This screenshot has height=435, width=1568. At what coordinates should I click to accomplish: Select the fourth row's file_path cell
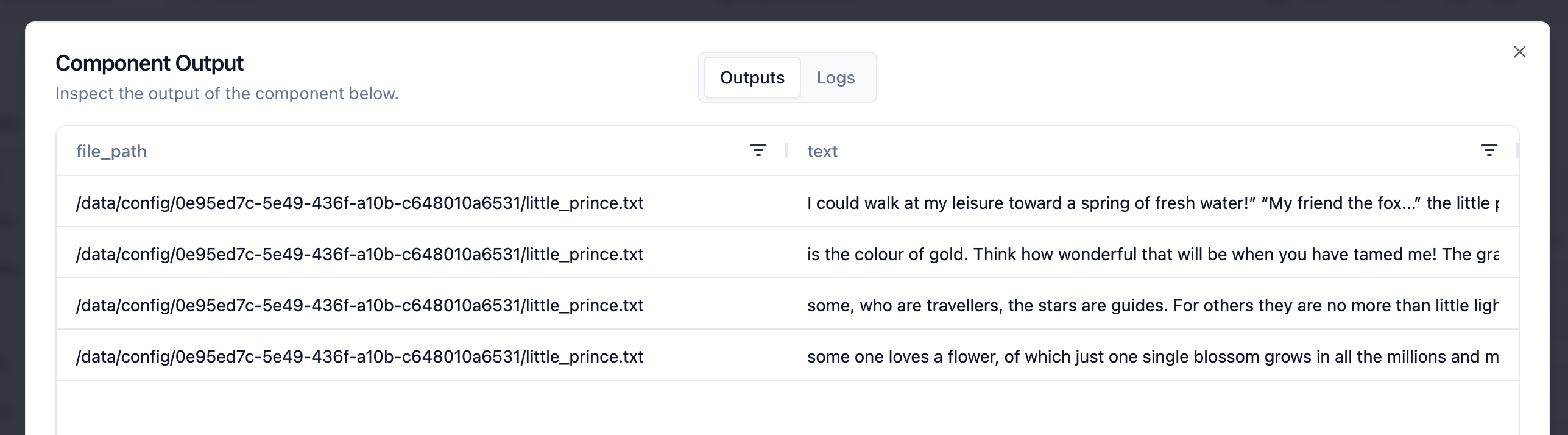359,356
